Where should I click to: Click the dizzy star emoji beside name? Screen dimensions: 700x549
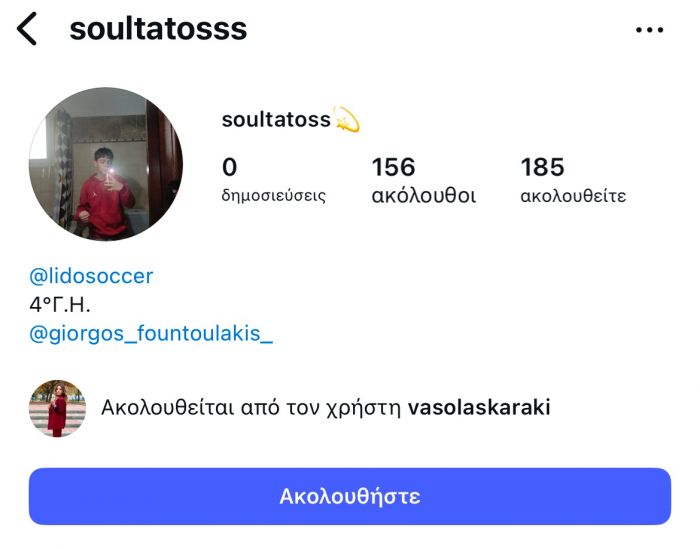coord(346,120)
